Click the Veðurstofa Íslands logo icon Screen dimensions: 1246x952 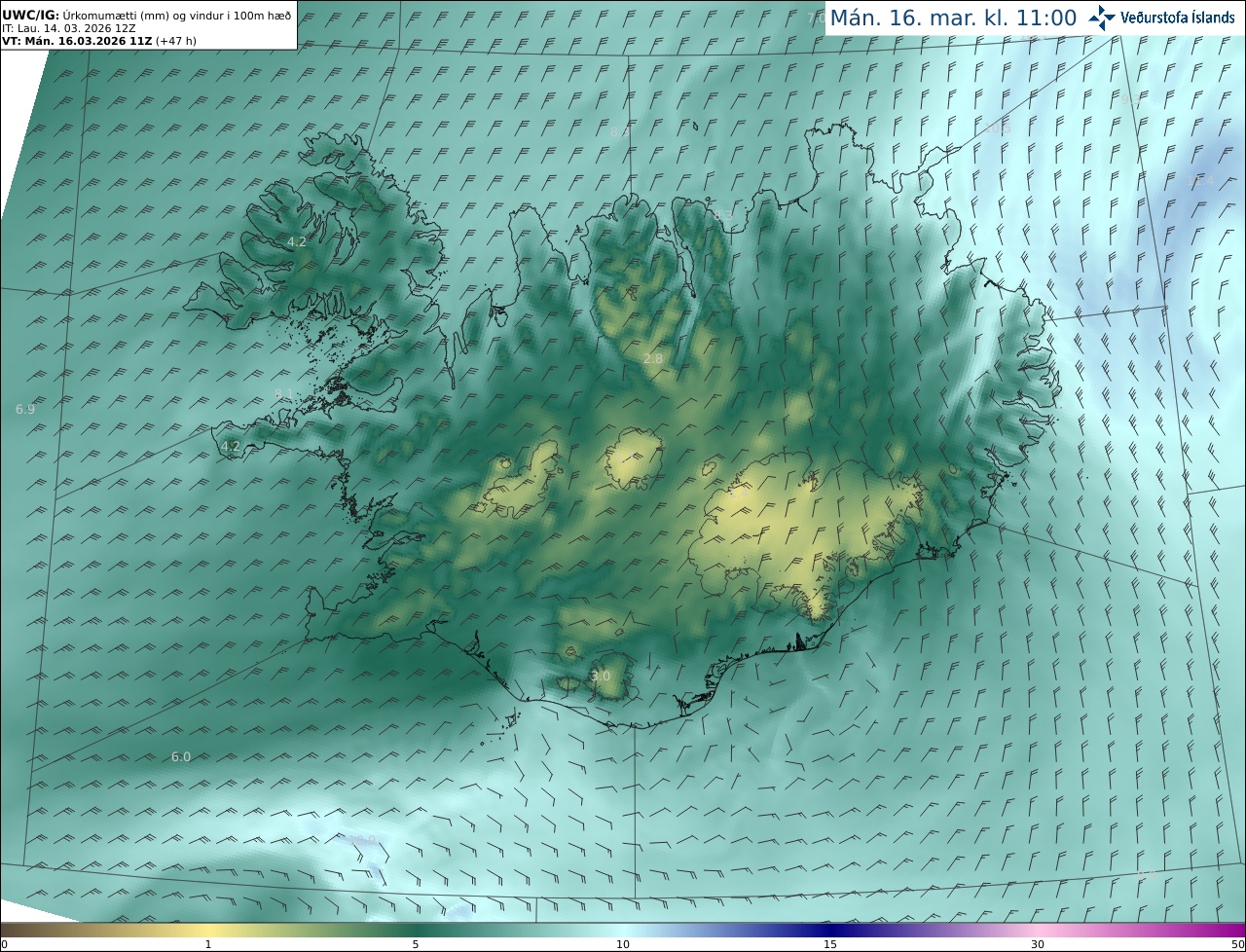click(x=1102, y=17)
